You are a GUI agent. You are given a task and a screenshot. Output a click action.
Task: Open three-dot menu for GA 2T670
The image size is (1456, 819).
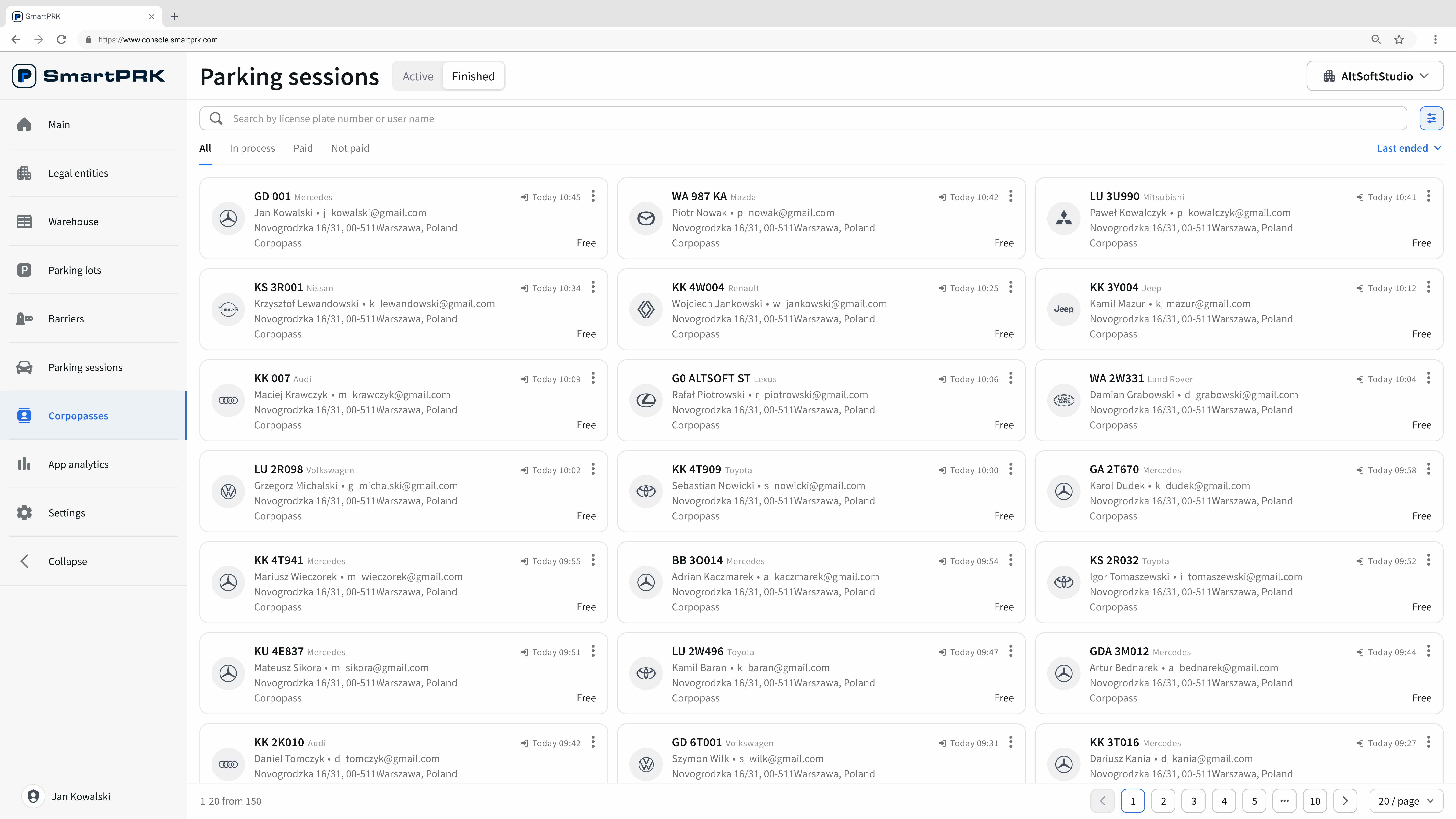coord(1428,469)
